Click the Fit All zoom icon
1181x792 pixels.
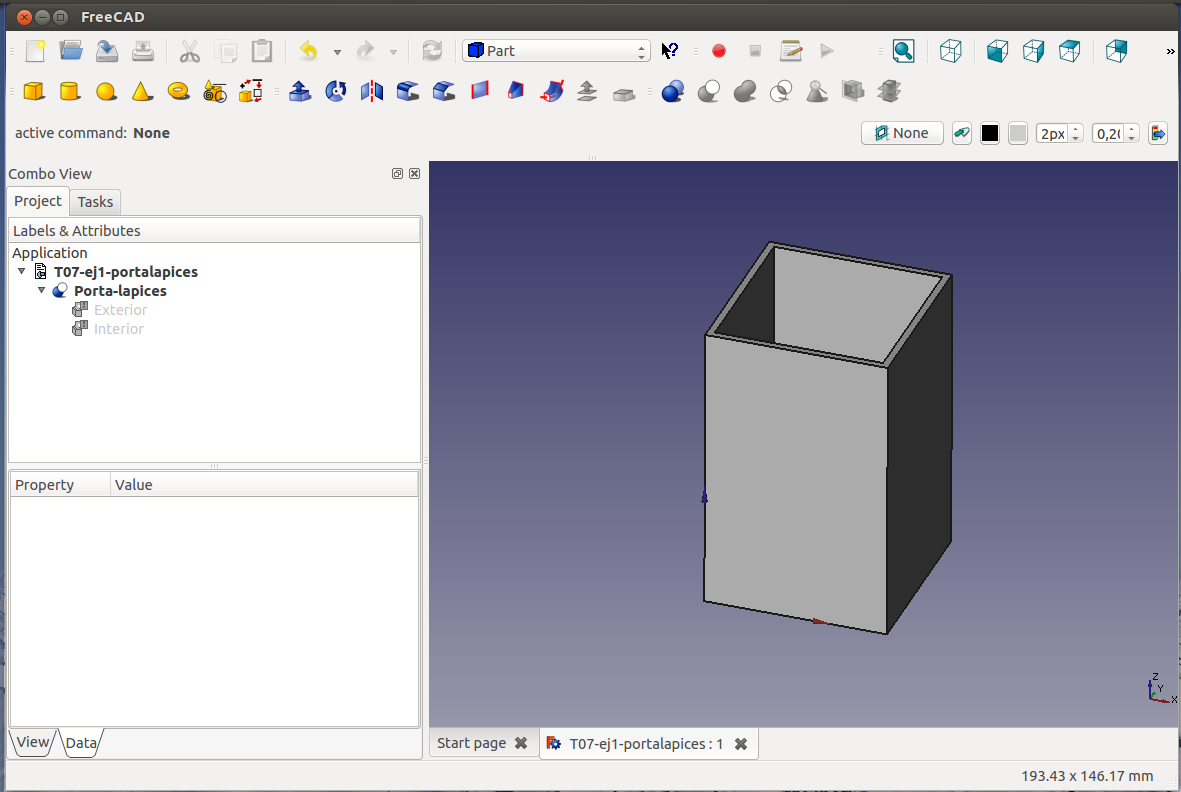[903, 51]
